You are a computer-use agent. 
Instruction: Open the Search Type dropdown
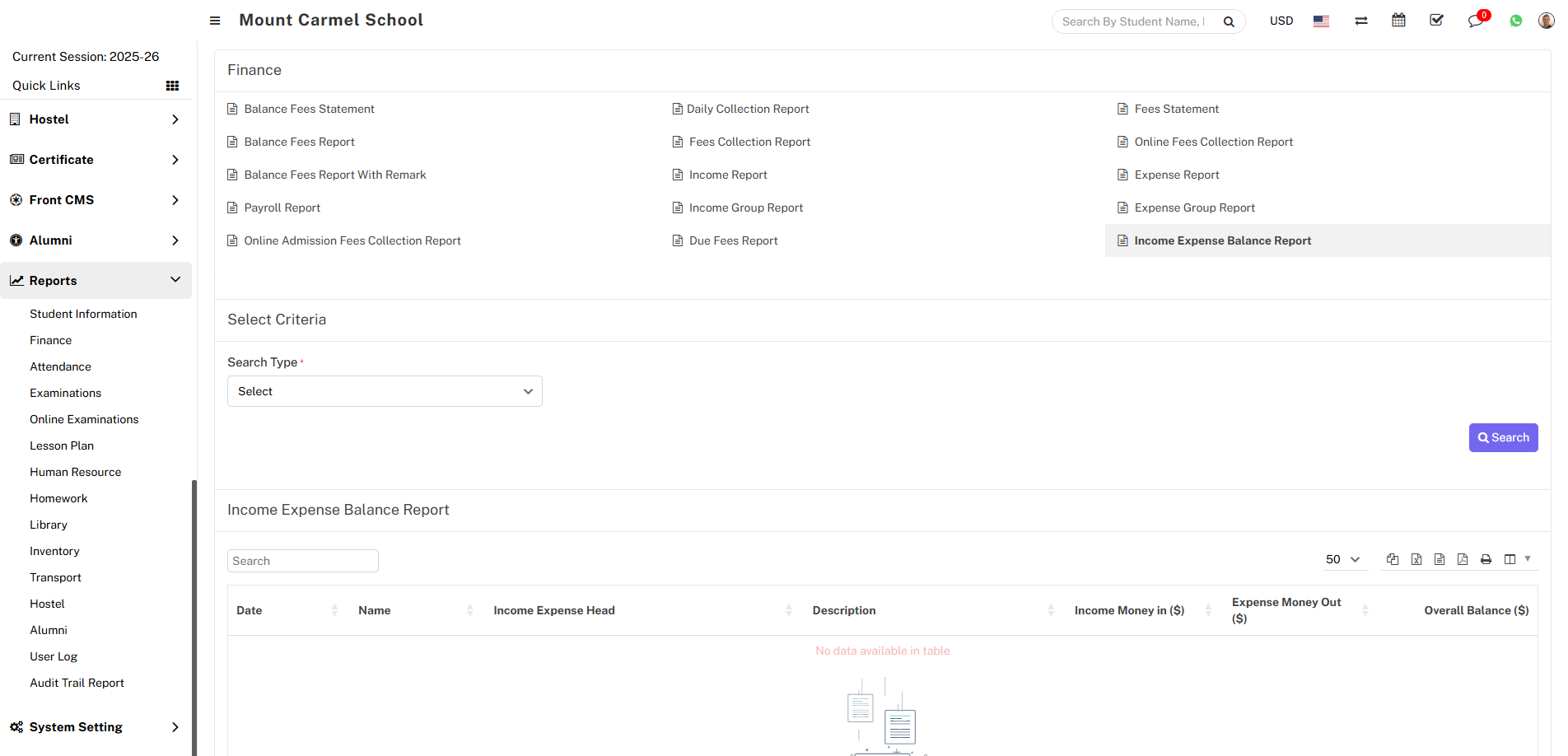pos(385,391)
